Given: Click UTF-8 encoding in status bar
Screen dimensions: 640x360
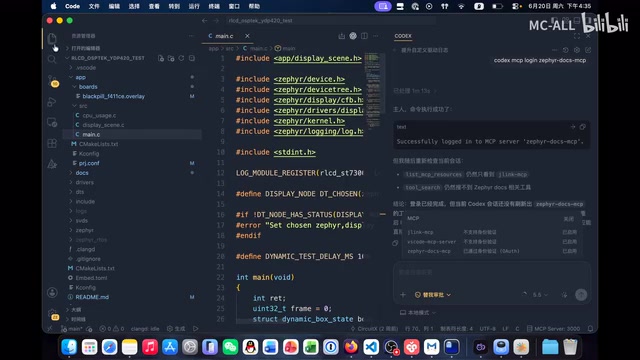Looking at the screenshot, I should pos(487,329).
